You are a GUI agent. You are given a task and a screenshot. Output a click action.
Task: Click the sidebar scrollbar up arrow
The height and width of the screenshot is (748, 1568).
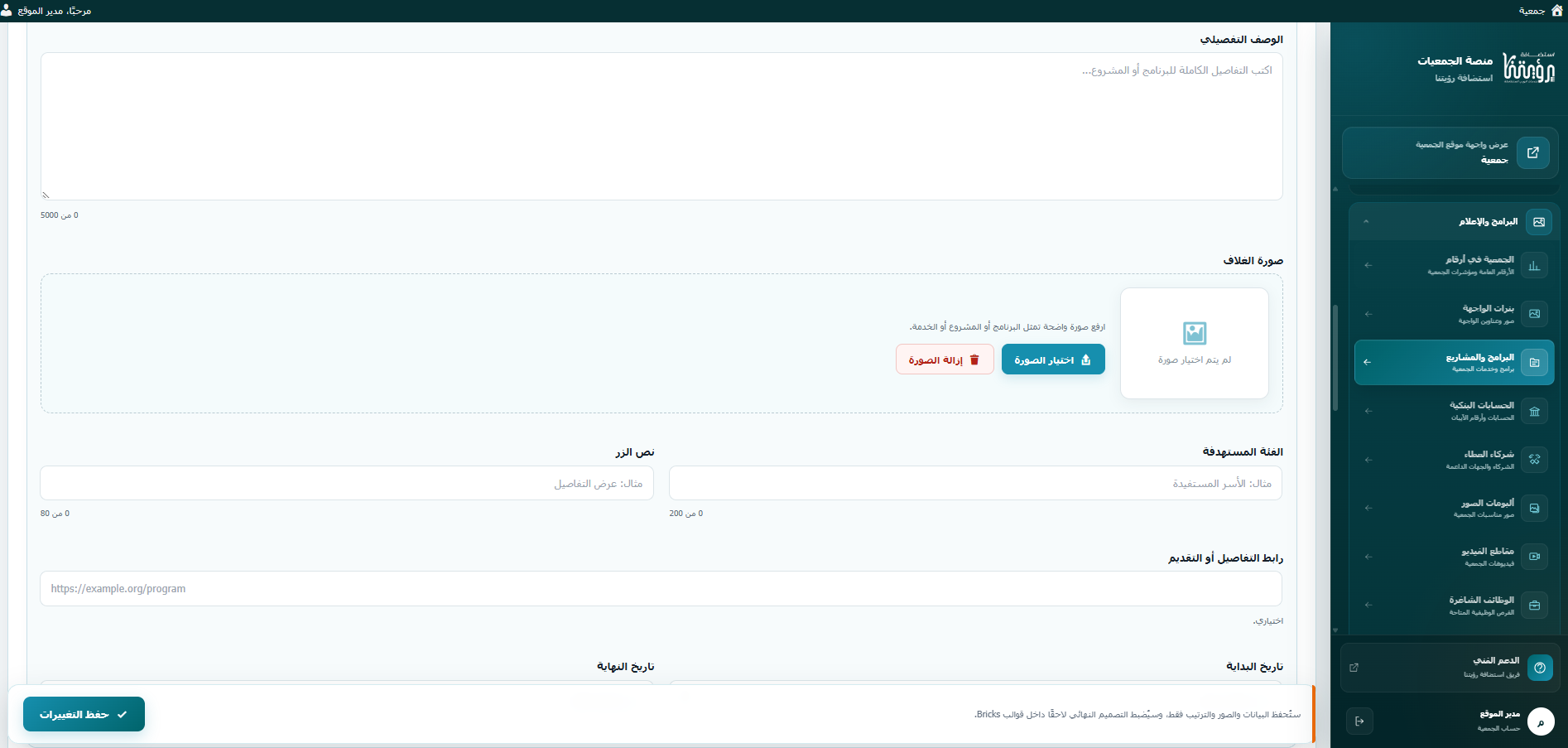1335,190
